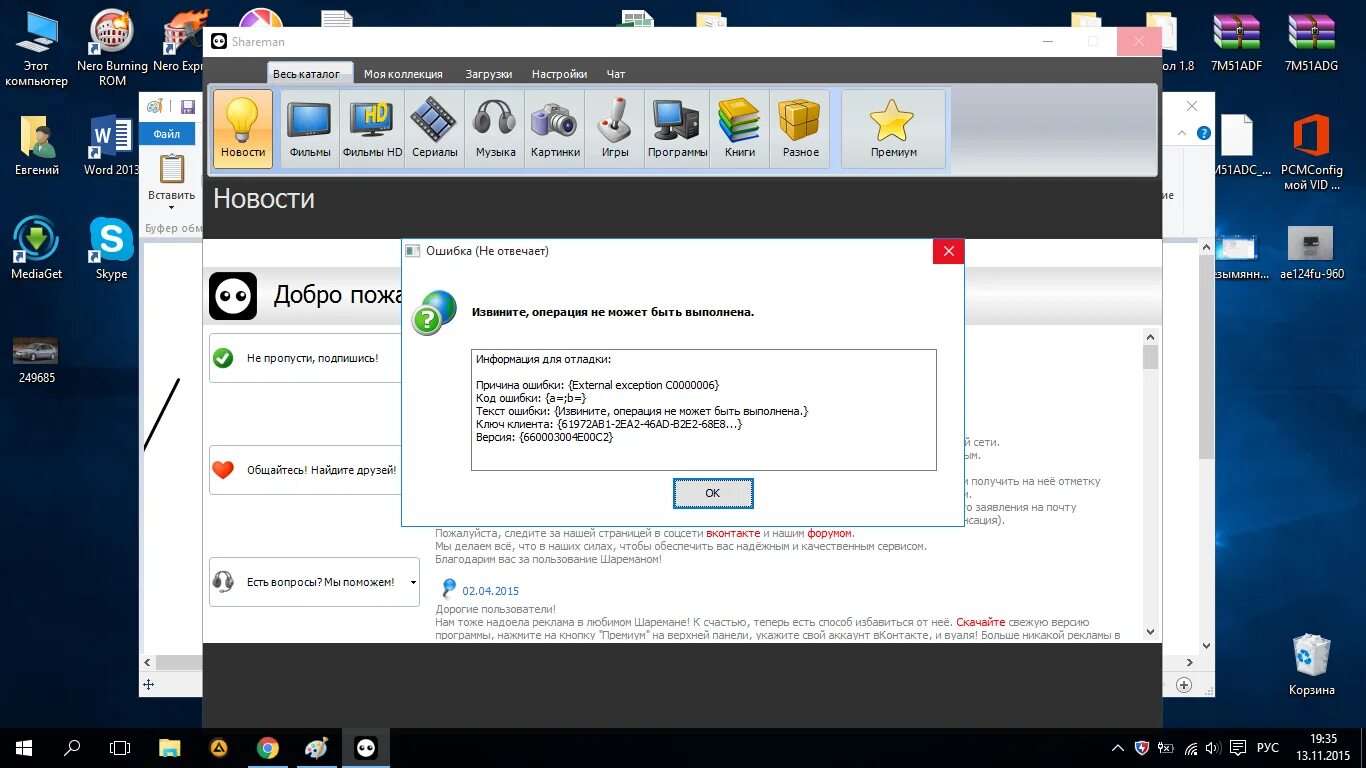Image resolution: width=1366 pixels, height=768 pixels.
Task: Open the Программы category
Action: [x=677, y=129]
